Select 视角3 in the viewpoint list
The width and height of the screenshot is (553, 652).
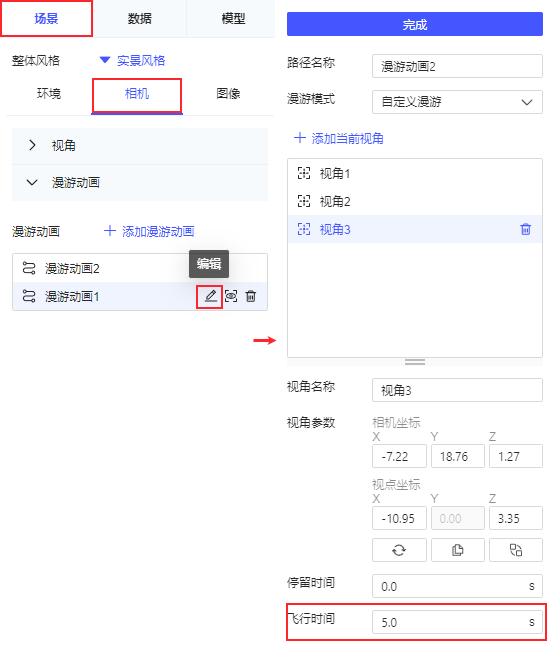click(x=415, y=229)
